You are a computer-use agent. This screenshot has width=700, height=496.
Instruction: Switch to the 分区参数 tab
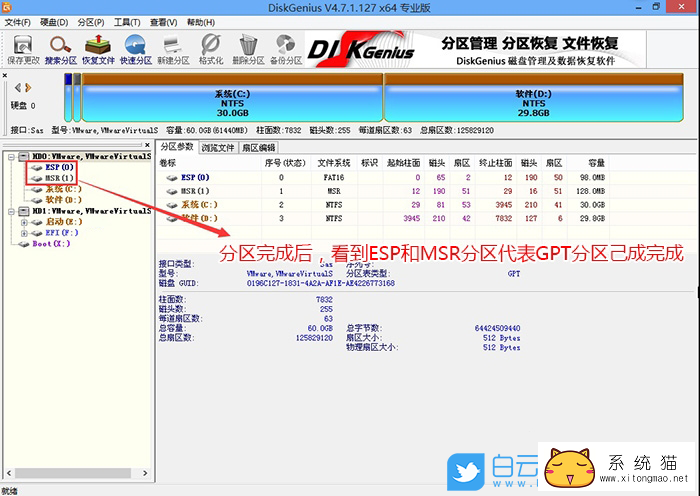(177, 147)
